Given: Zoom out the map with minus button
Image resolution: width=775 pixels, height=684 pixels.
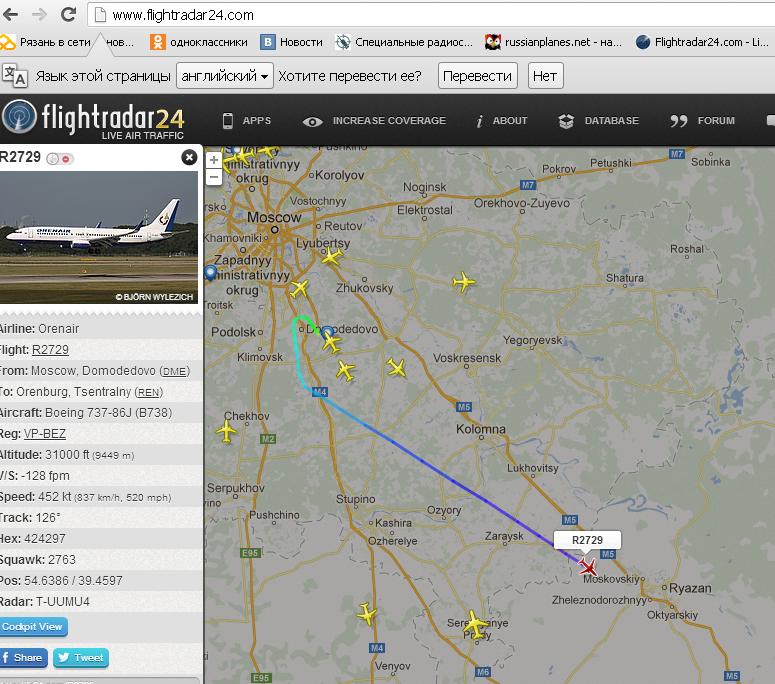Looking at the screenshot, I should coord(214,176).
